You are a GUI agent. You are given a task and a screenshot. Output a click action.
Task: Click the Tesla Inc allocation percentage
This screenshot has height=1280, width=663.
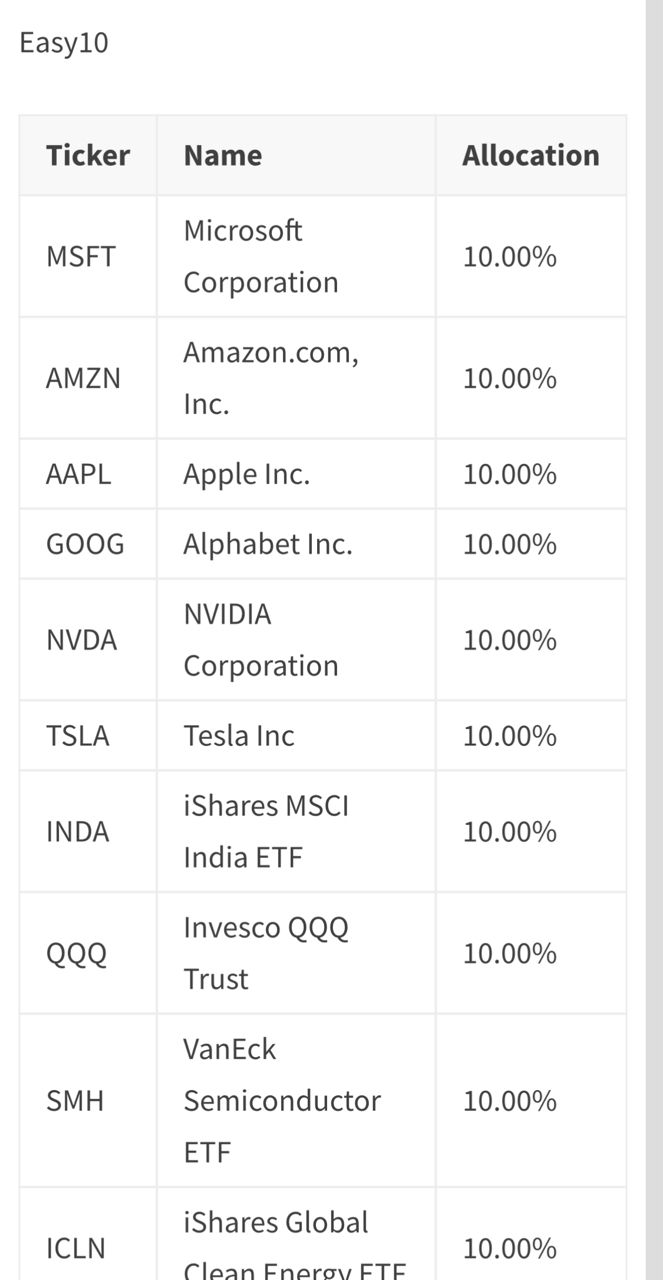coord(509,736)
